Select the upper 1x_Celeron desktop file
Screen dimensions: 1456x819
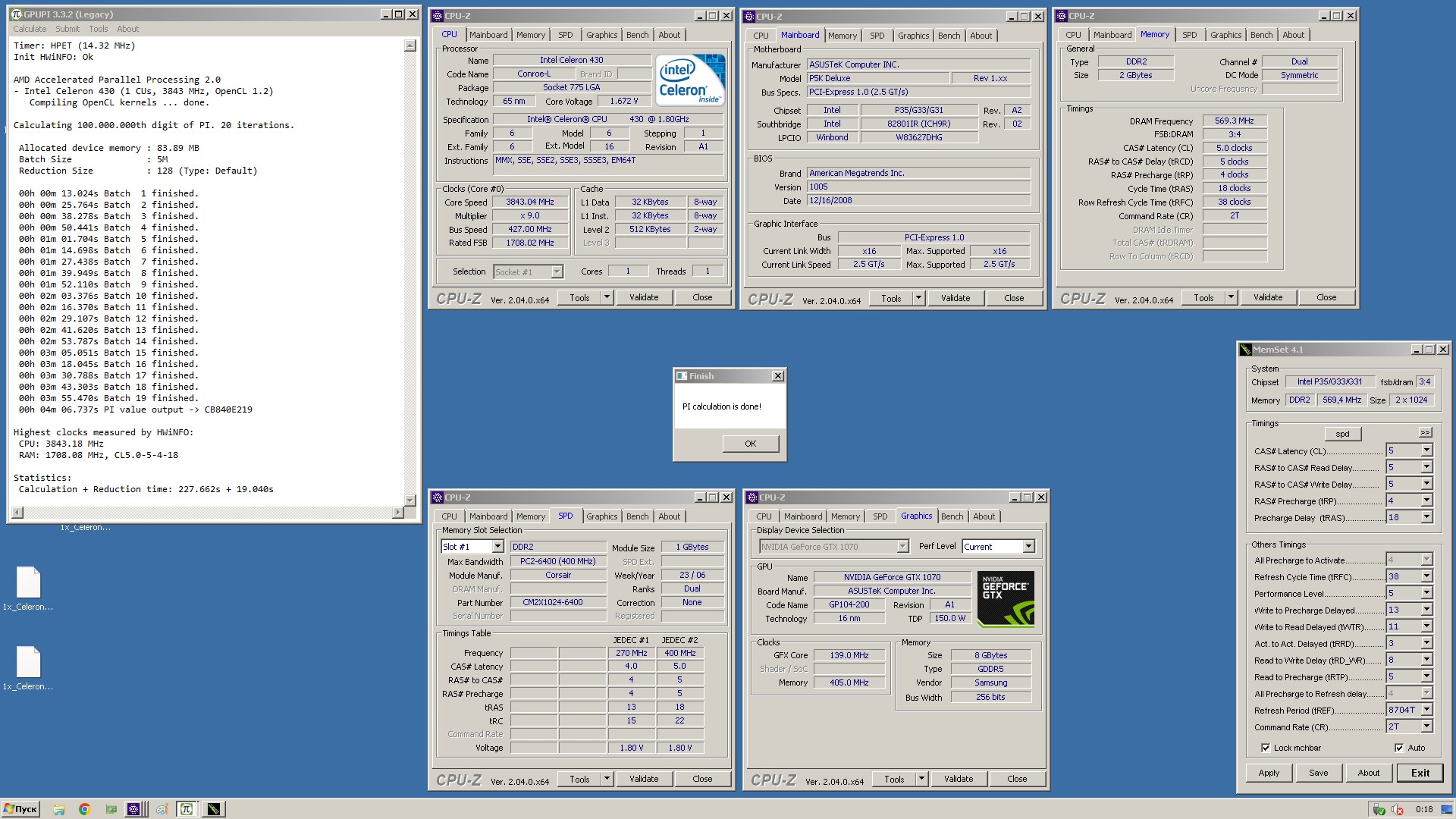pyautogui.click(x=28, y=588)
